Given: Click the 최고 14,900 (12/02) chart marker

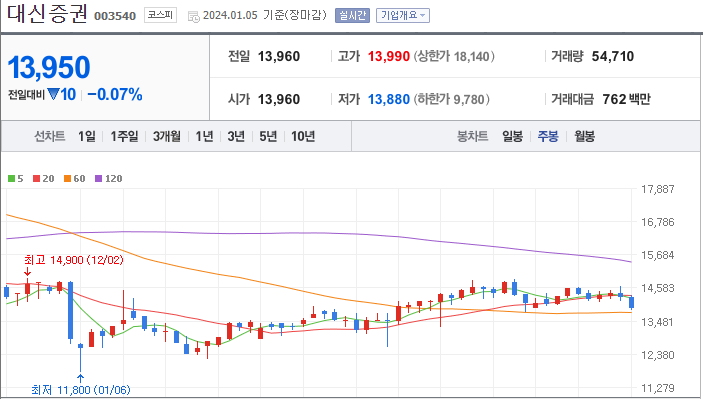Looking at the screenshot, I should (x=74, y=260).
